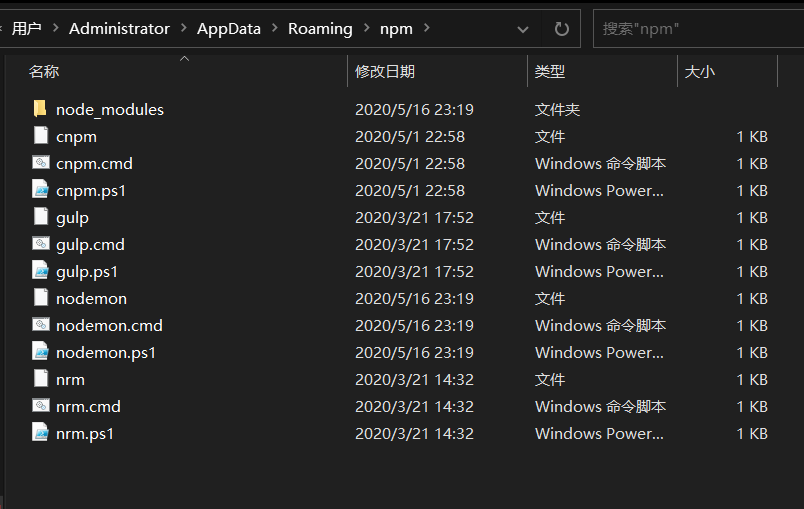The height and width of the screenshot is (509, 804).
Task: Click the cnpm blank file icon
Action: point(41,136)
